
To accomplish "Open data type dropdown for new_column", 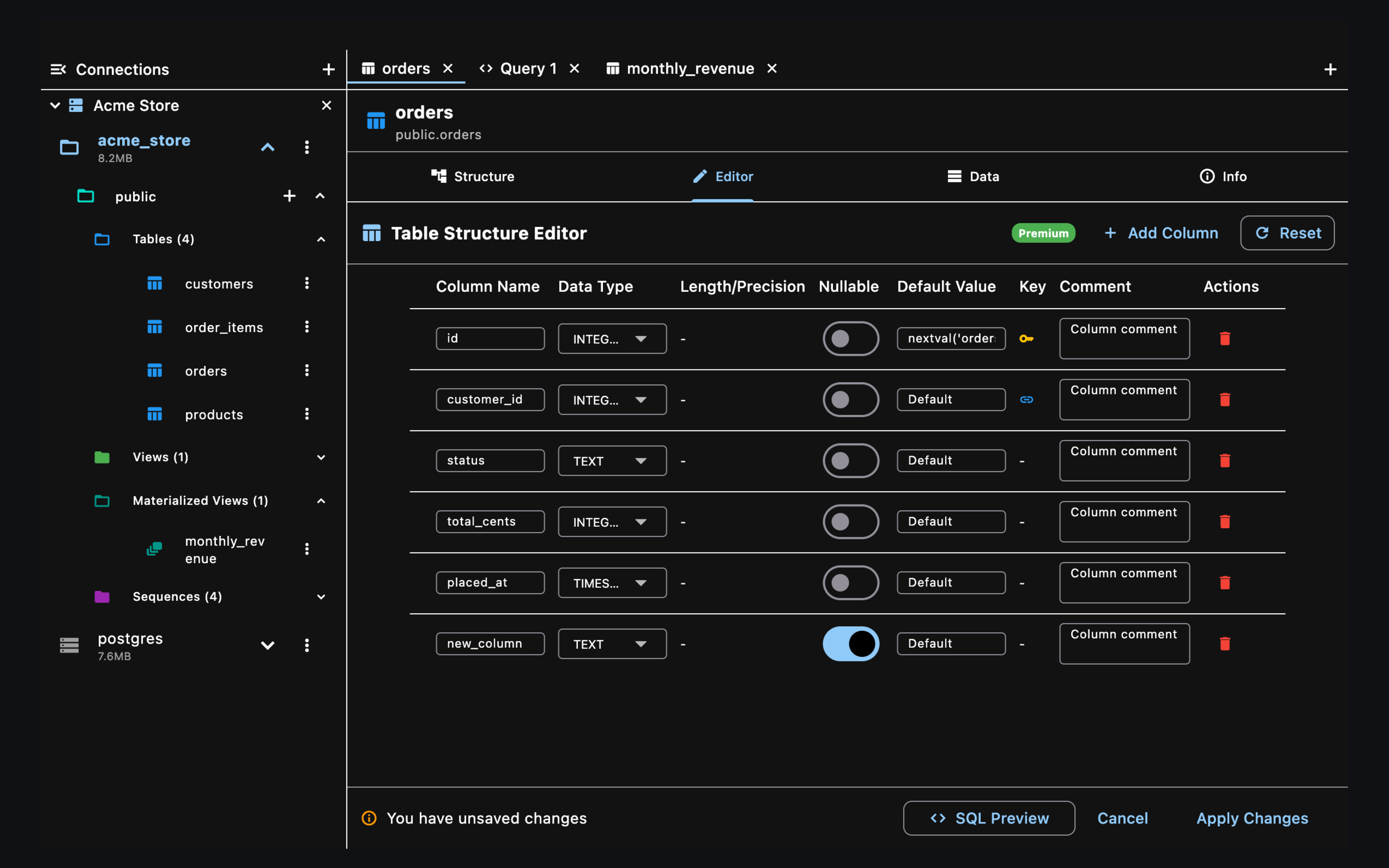I will point(612,644).
